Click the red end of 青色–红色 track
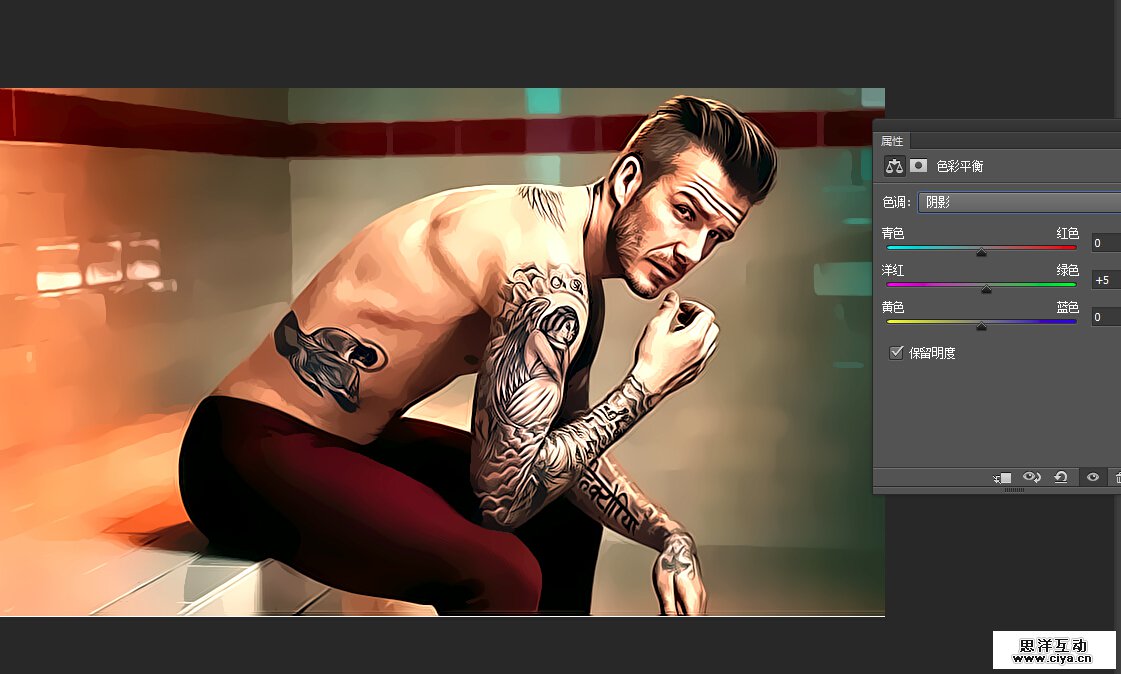1121x674 pixels. click(x=1072, y=247)
